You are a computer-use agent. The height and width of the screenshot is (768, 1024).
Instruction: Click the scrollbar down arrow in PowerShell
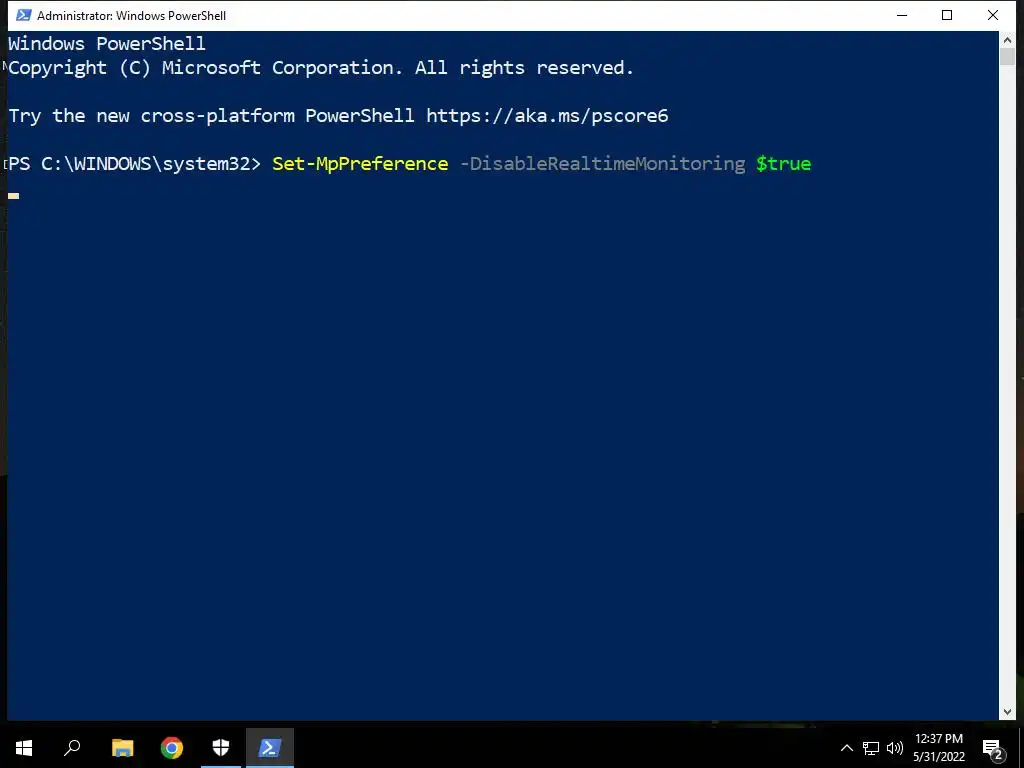point(1007,712)
